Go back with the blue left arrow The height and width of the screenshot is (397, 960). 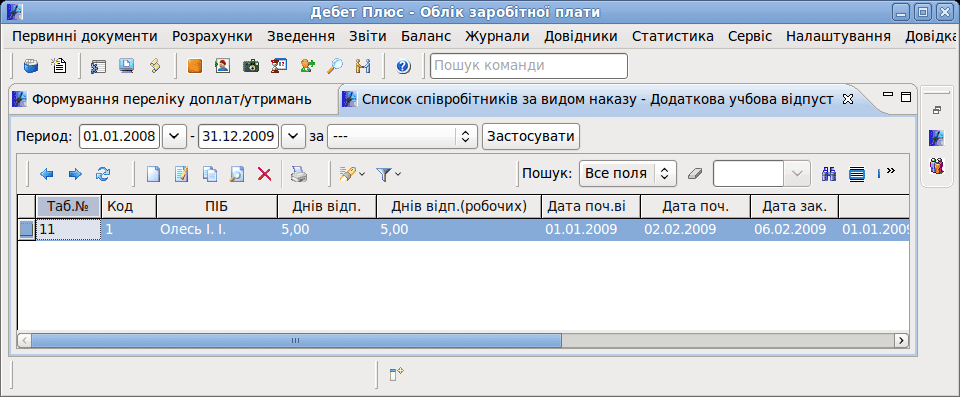(x=47, y=174)
